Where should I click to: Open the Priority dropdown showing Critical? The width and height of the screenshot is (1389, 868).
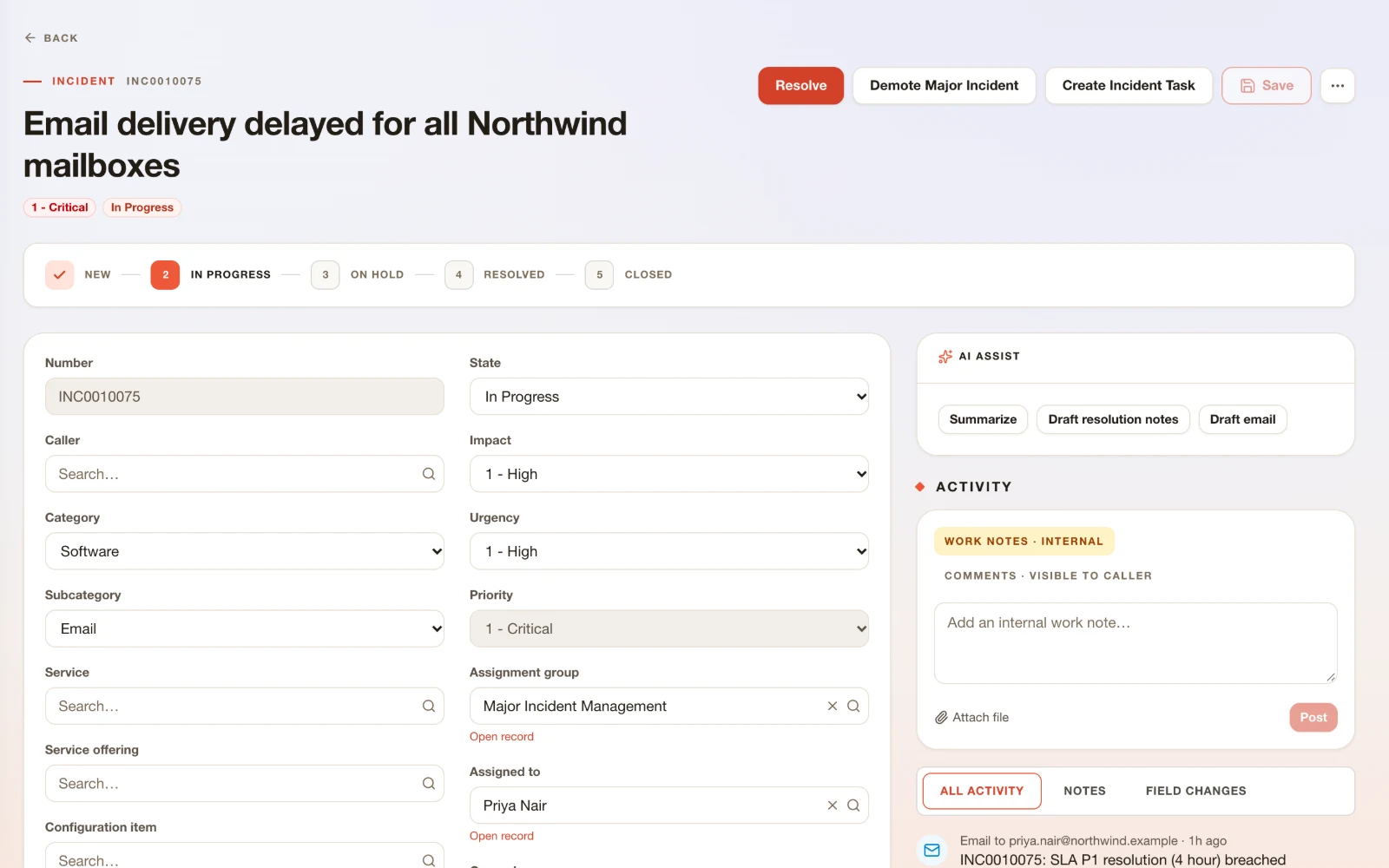pos(668,628)
